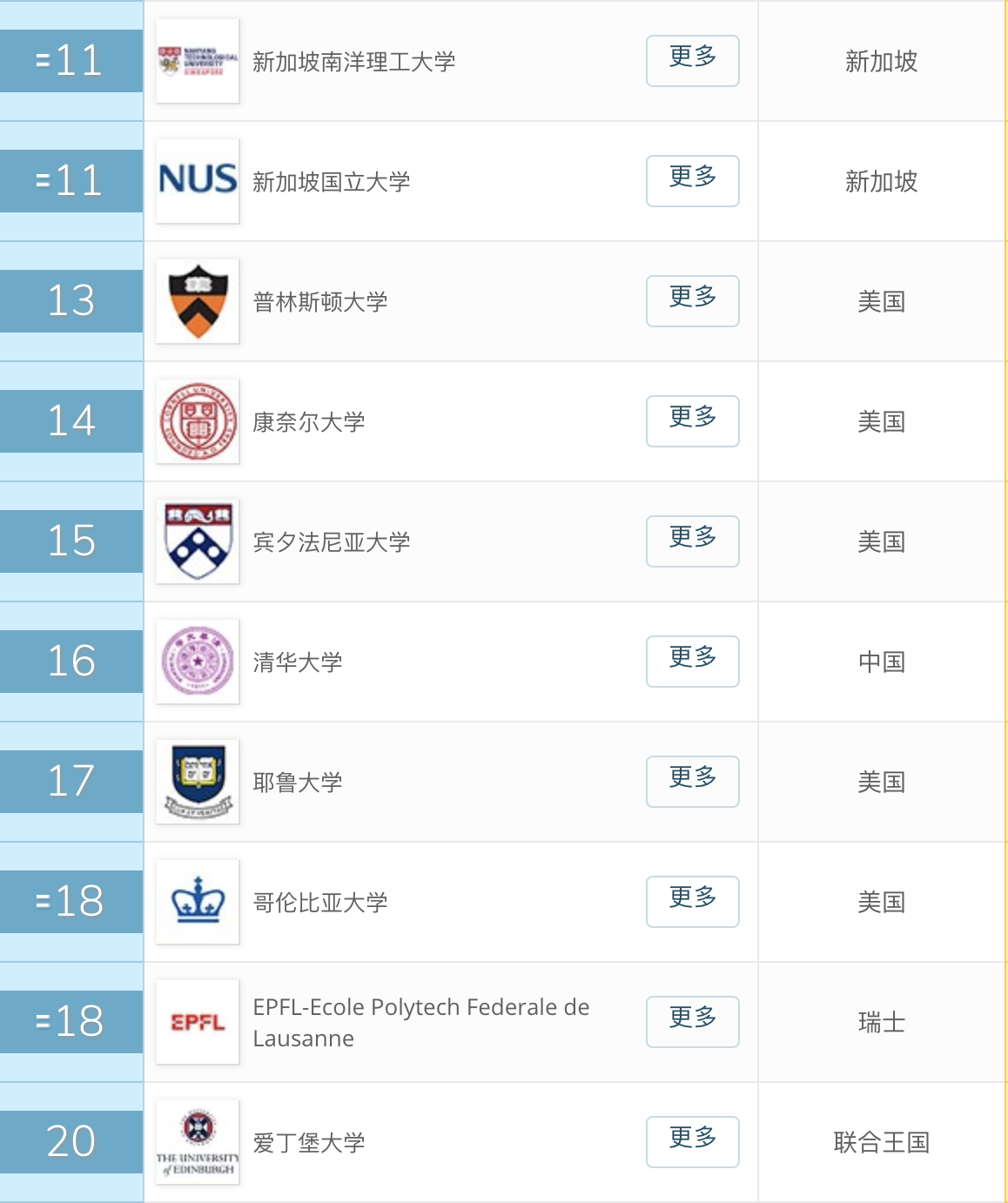Click the Nanyang Technological University logo

[x=198, y=61]
